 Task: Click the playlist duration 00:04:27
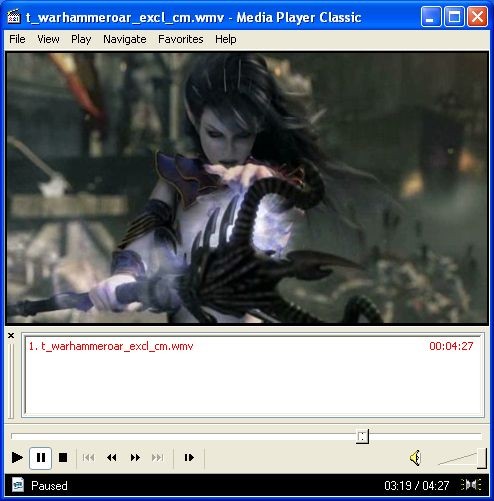click(x=451, y=346)
